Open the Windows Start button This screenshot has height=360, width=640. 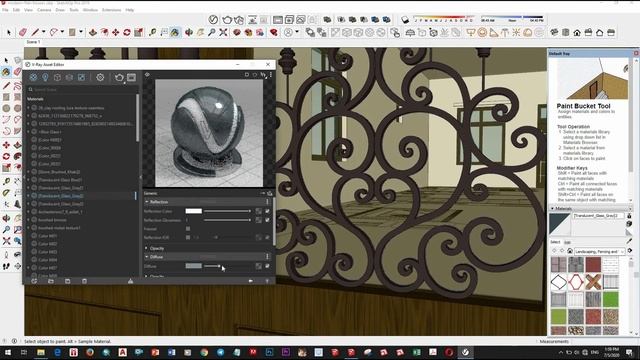tap(8, 352)
